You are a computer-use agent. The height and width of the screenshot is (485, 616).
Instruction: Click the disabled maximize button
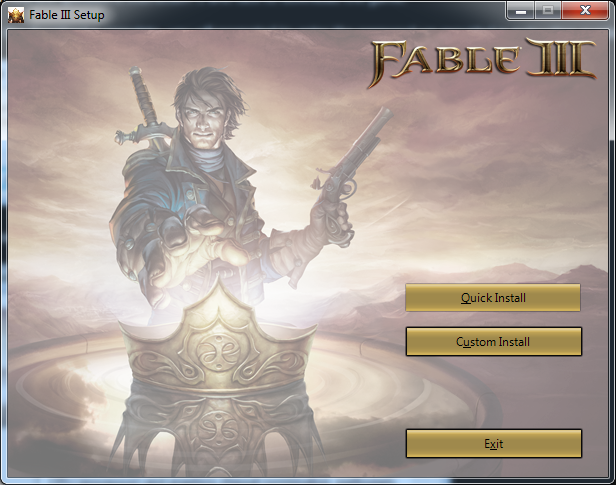548,11
